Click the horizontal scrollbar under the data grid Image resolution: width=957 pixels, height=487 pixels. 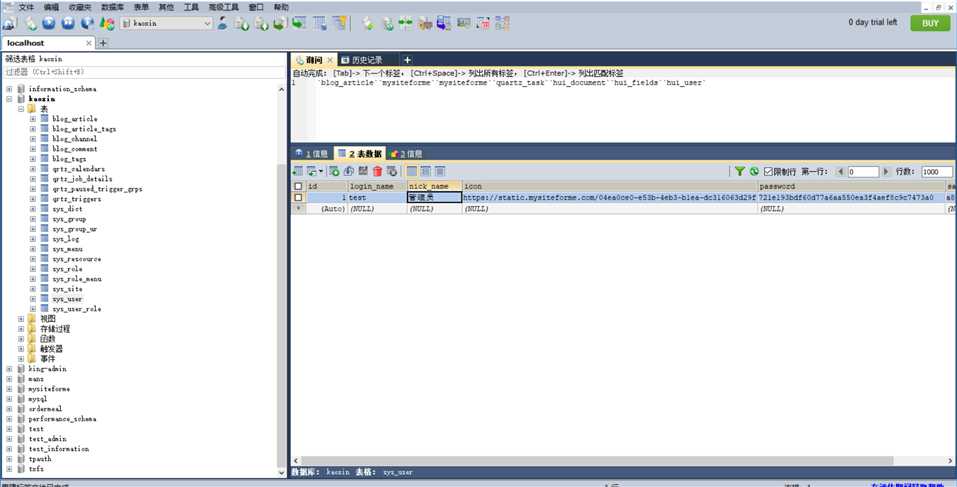598,460
